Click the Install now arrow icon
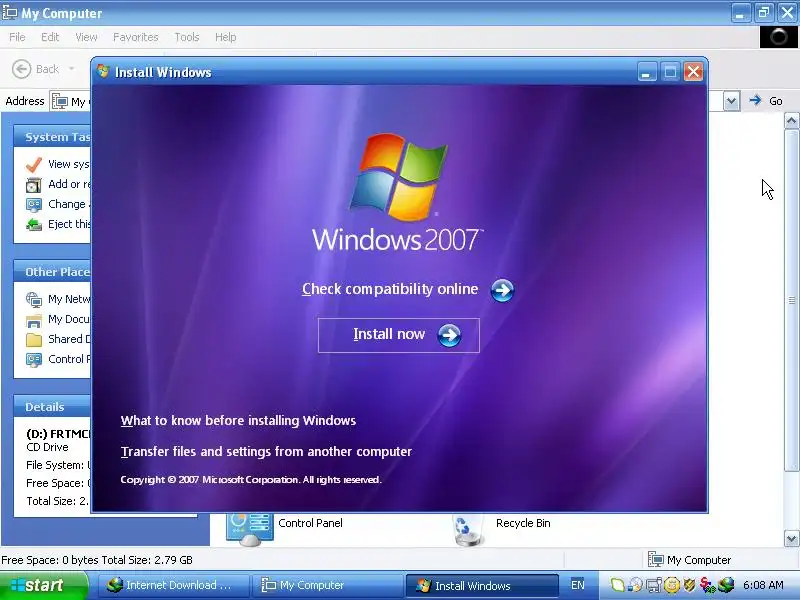 click(449, 335)
